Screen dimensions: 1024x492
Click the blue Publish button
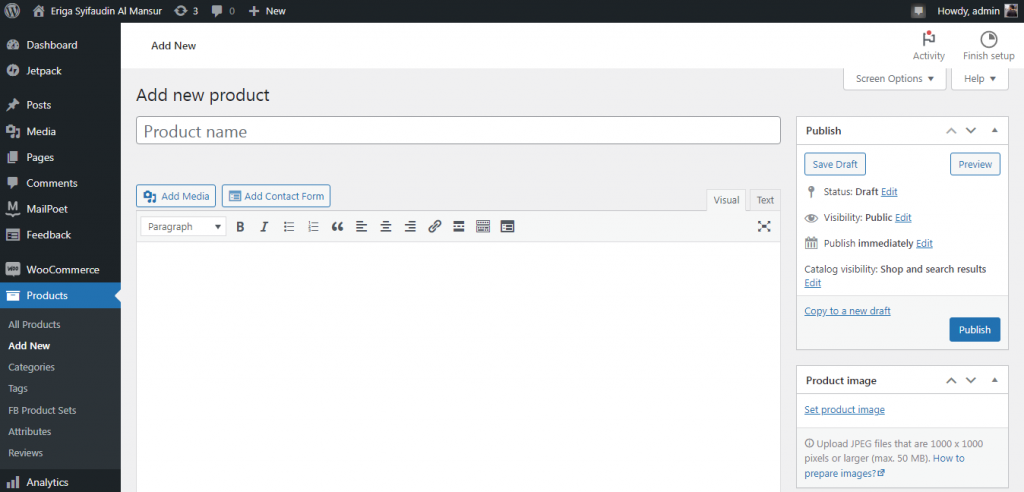[974, 330]
